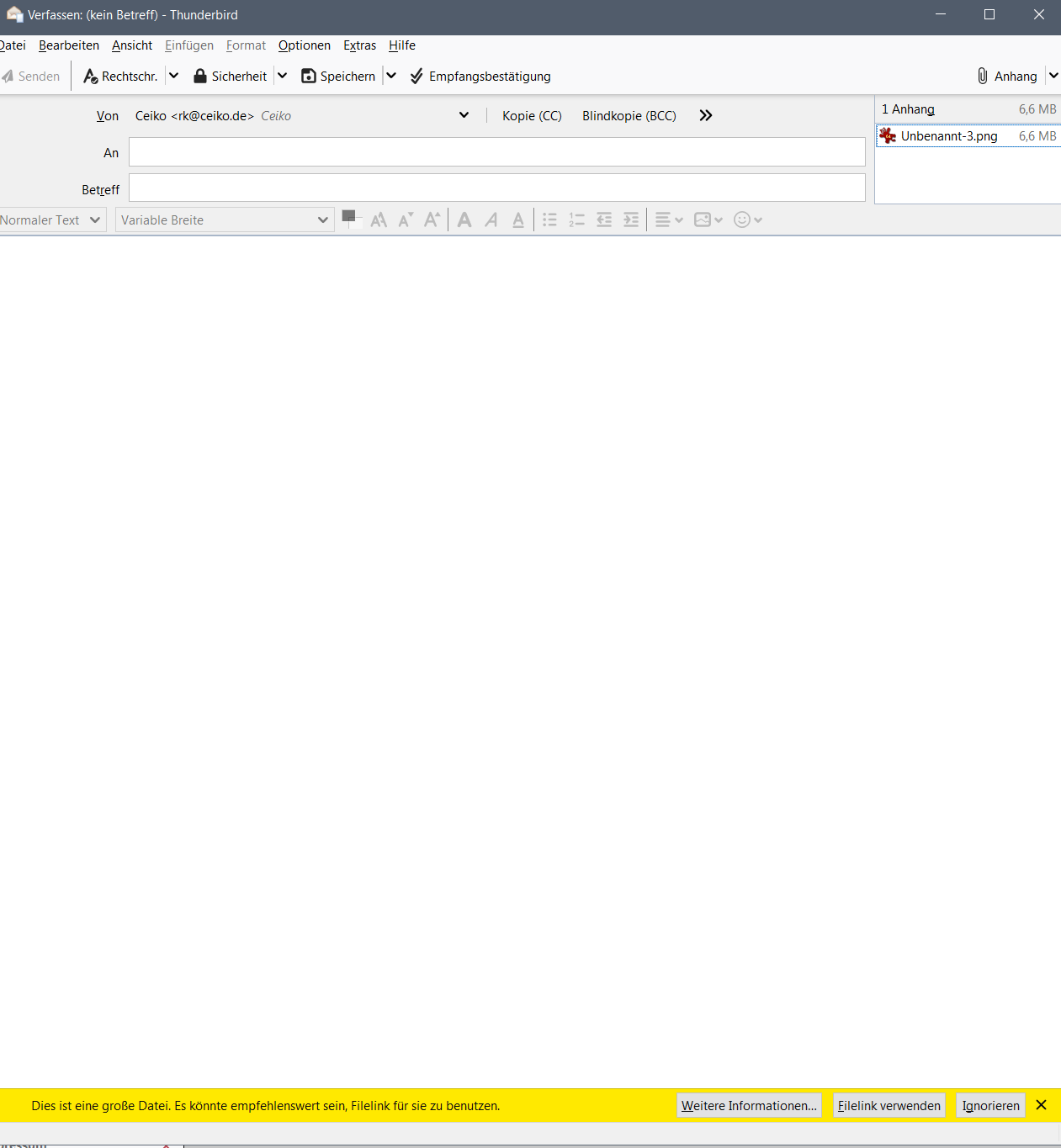This screenshot has height=1148, width=1061.
Task: Open the Ansicht menu
Action: (132, 45)
